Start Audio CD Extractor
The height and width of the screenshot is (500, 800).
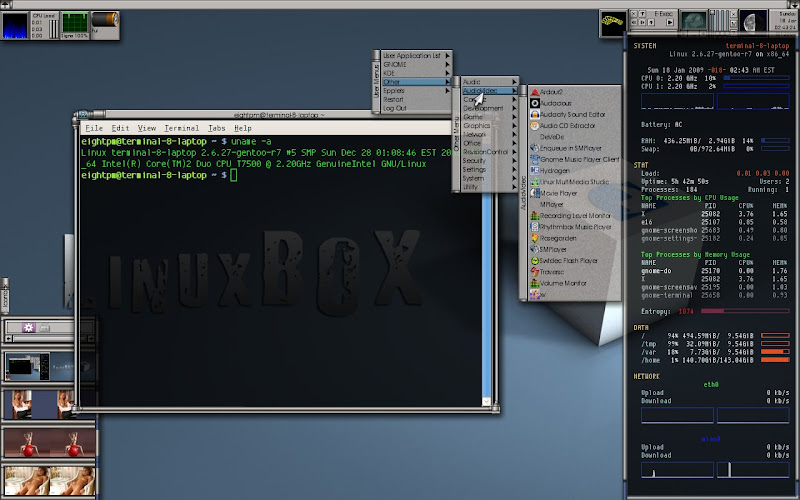(x=567, y=125)
